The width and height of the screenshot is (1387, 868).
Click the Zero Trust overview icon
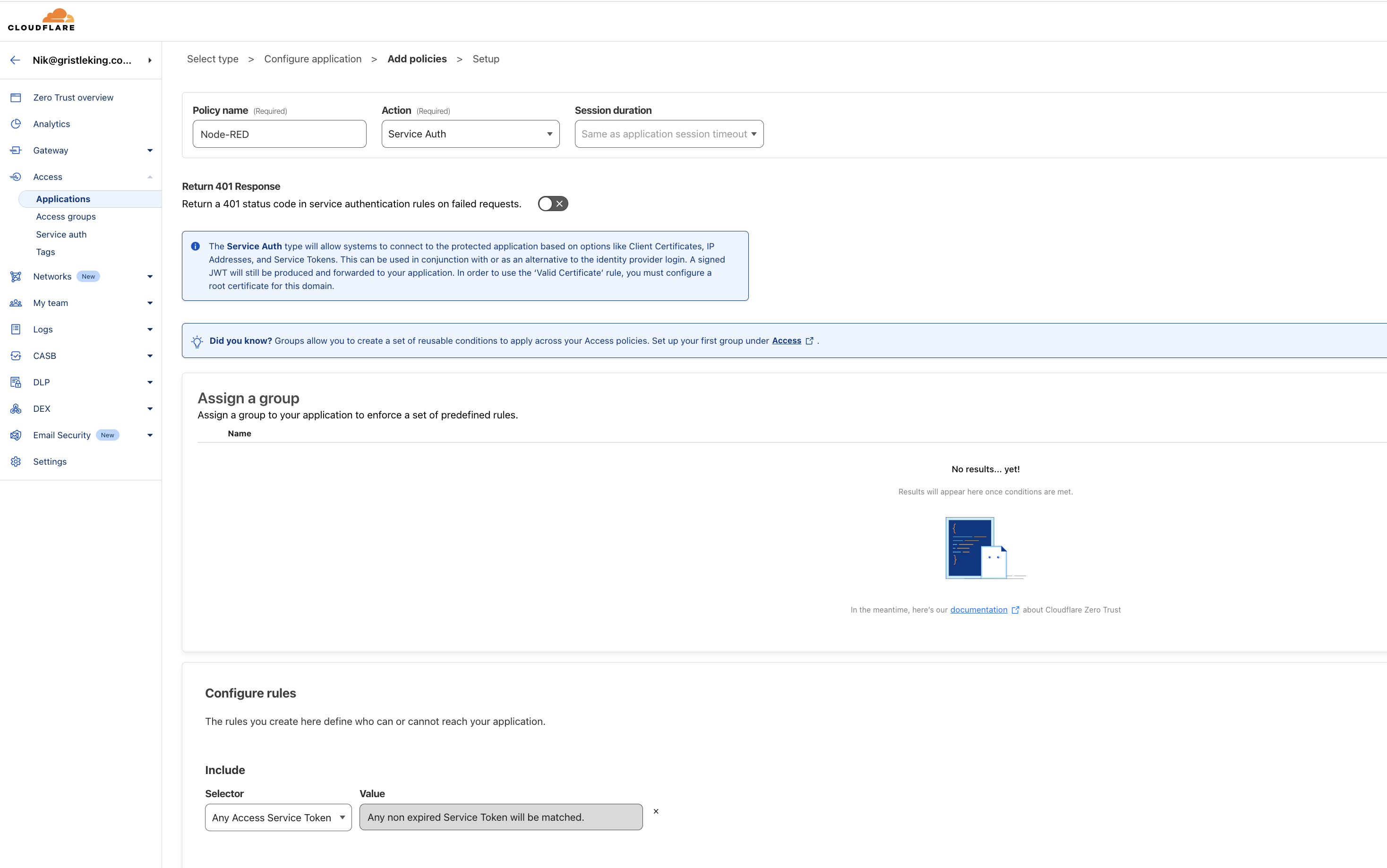16,98
